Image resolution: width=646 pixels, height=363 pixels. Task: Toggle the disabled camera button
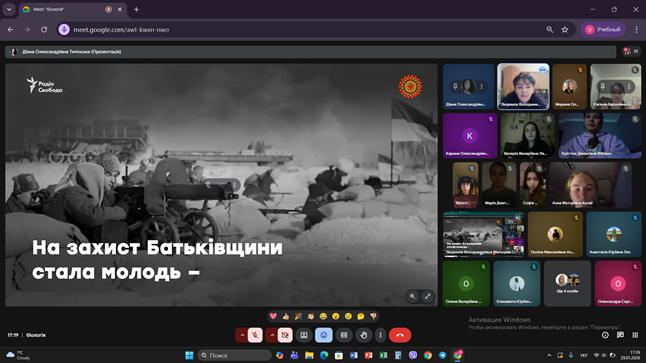point(285,335)
